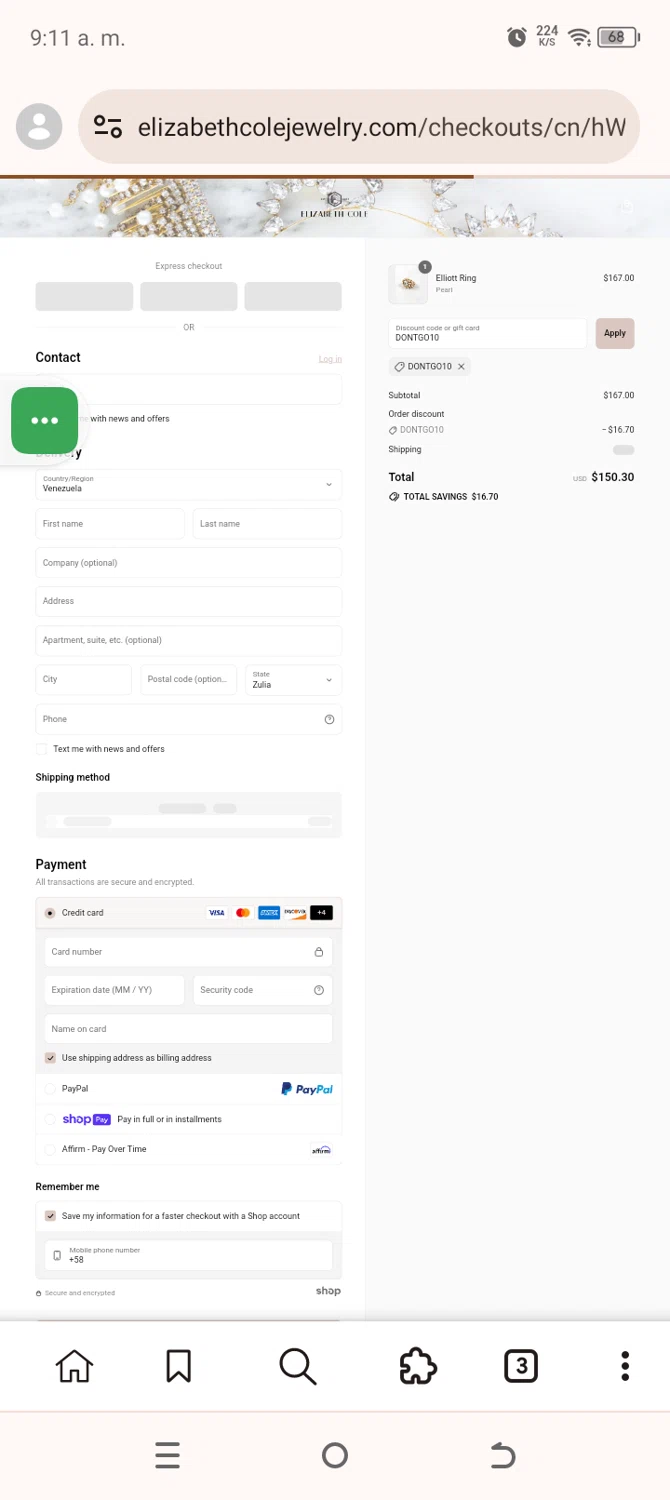
Task: Open bookmarks from the bottom bar
Action: click(x=178, y=1366)
